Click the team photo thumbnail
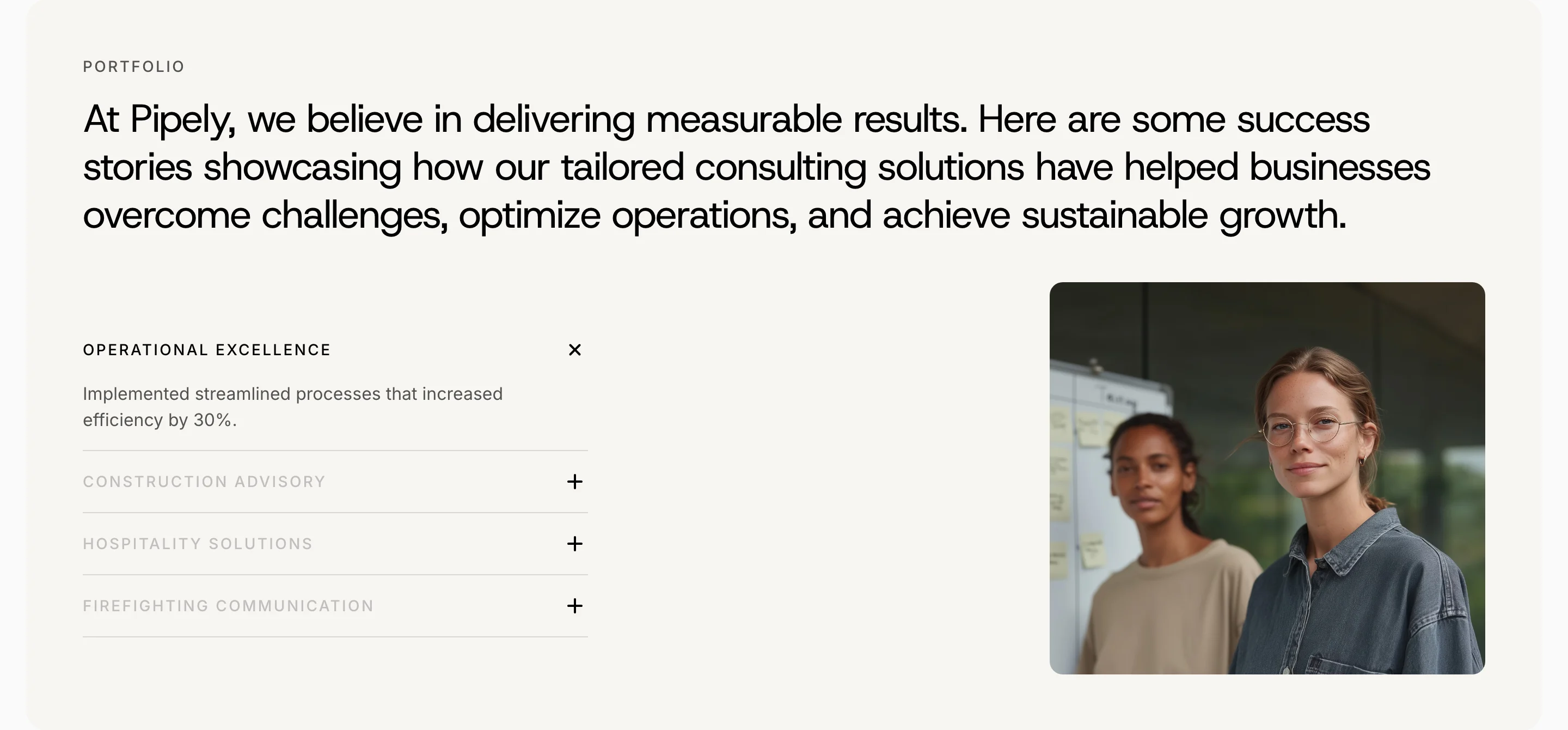The width and height of the screenshot is (1568, 730). (x=1267, y=478)
